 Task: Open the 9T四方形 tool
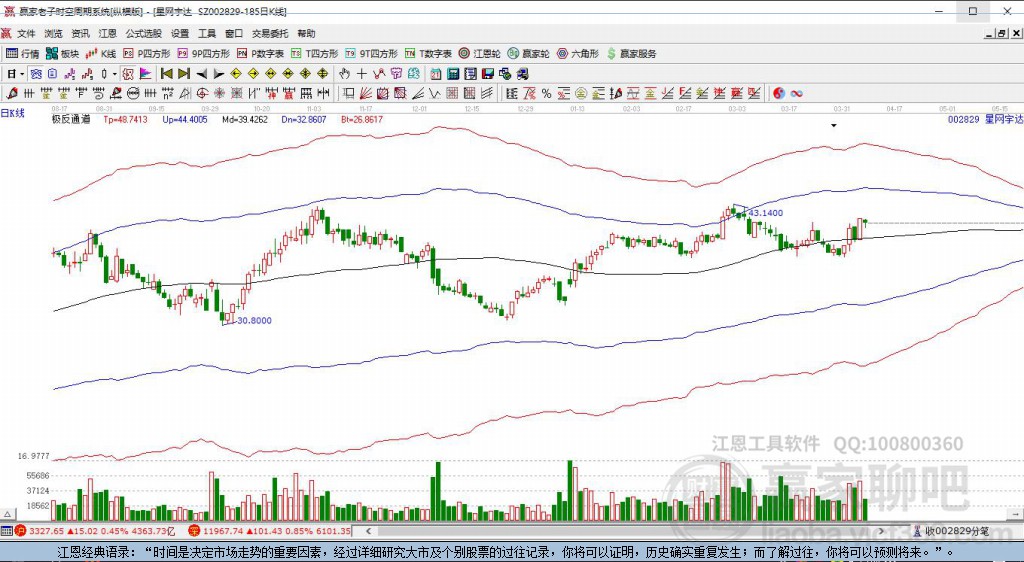click(x=371, y=54)
